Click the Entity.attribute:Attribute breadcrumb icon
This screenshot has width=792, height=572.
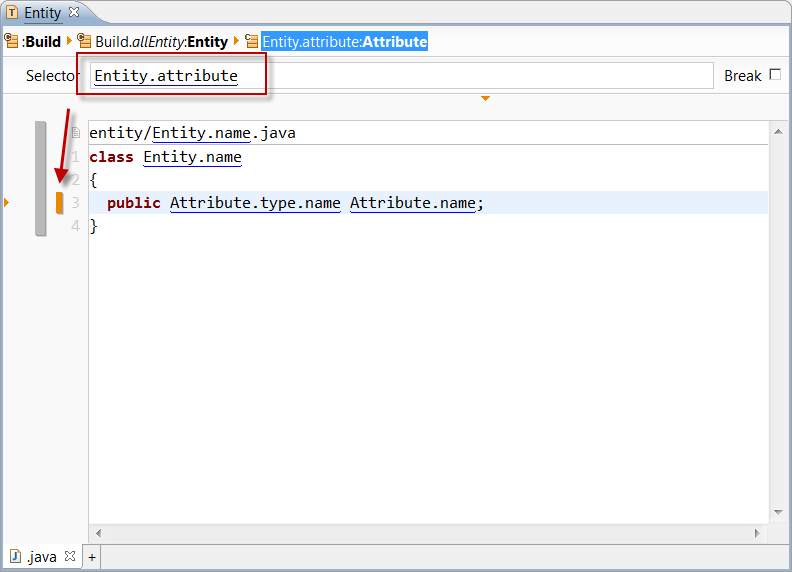252,42
